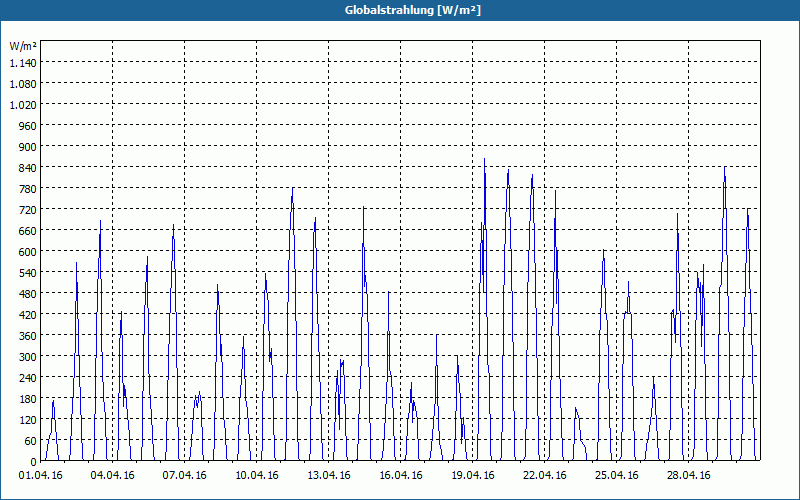
Task: Select the 900 y-axis label
Action: pos(28,146)
